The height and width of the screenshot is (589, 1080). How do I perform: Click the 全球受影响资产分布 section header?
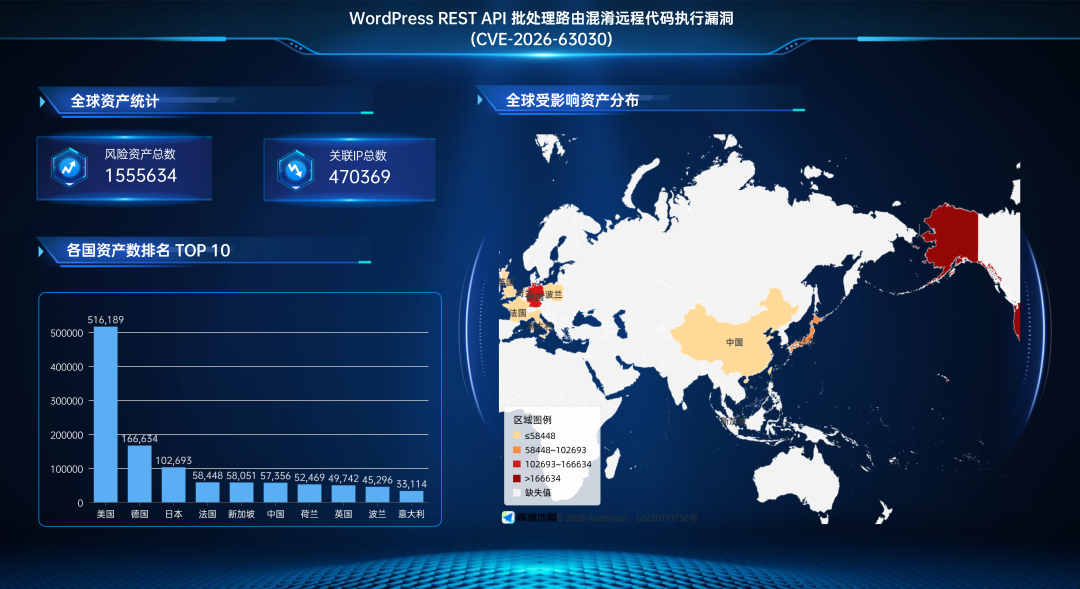pos(572,100)
